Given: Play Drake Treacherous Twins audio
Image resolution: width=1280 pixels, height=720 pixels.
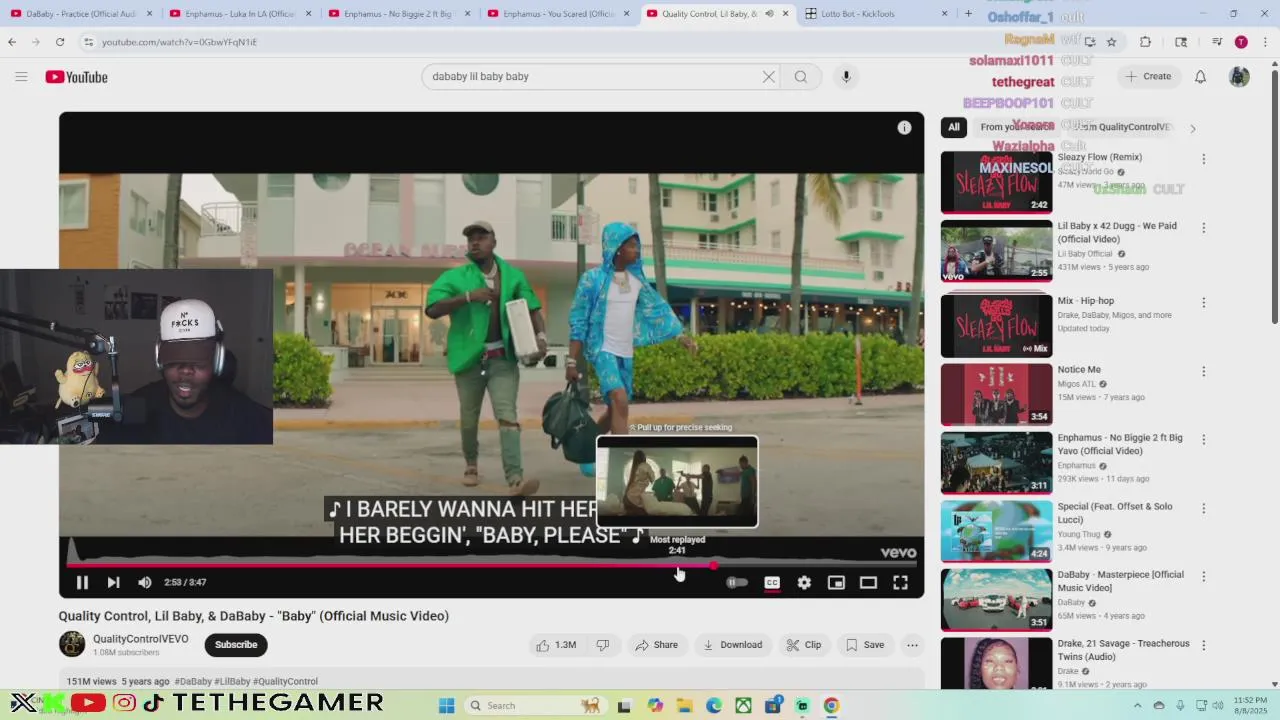Looking at the screenshot, I should [996, 664].
